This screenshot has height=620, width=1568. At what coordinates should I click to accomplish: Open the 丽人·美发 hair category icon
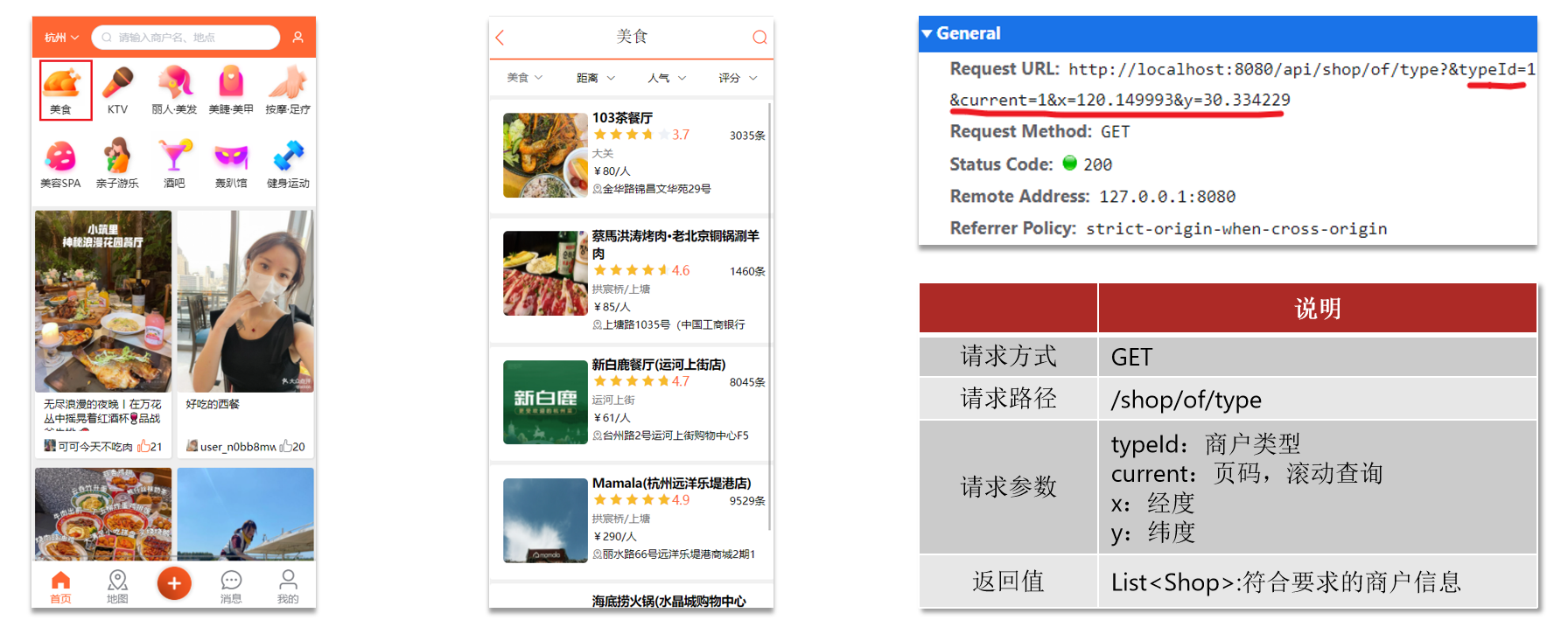(174, 82)
